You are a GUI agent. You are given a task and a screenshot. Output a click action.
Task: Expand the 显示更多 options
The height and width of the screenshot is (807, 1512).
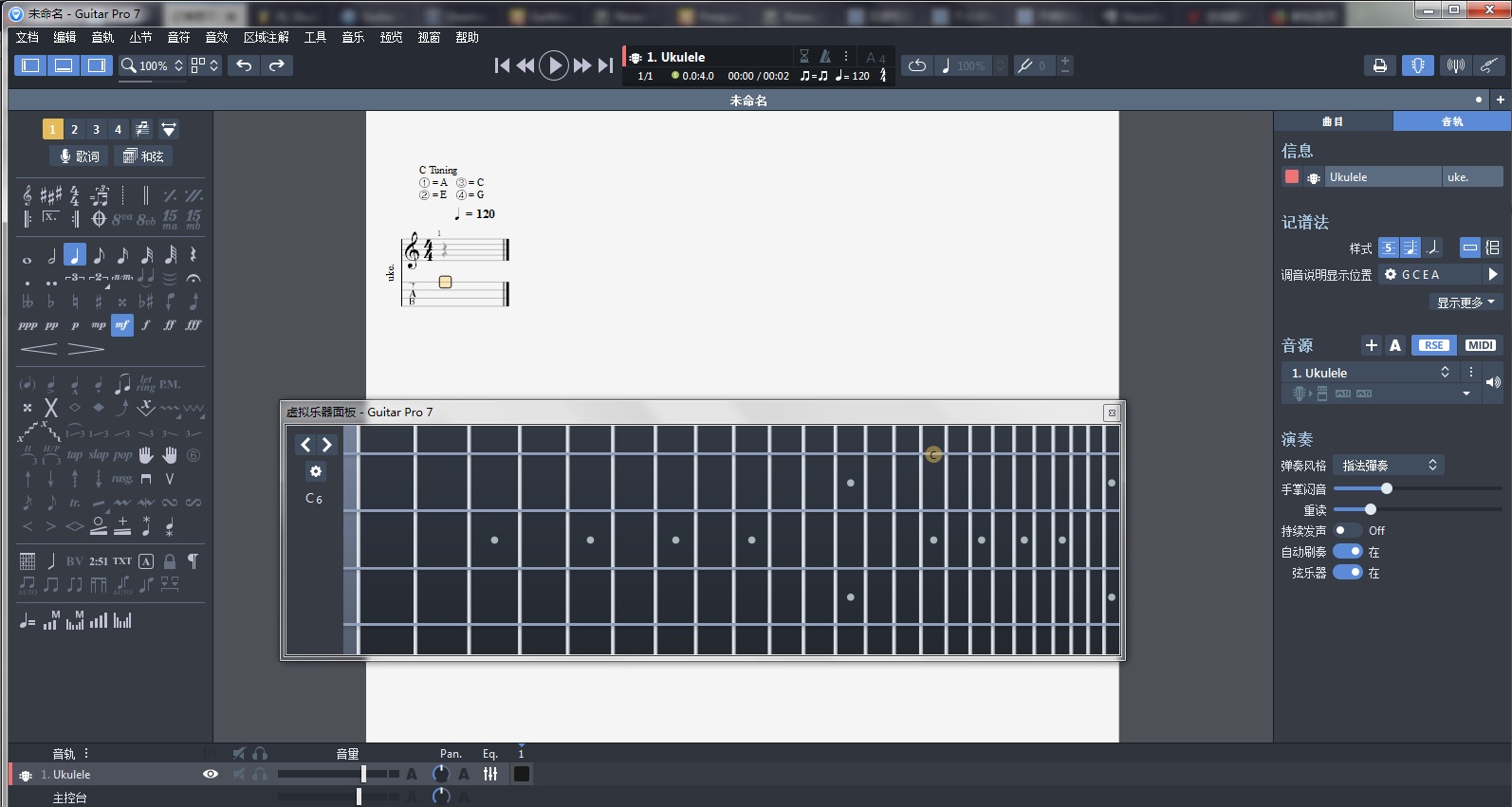(x=1466, y=303)
